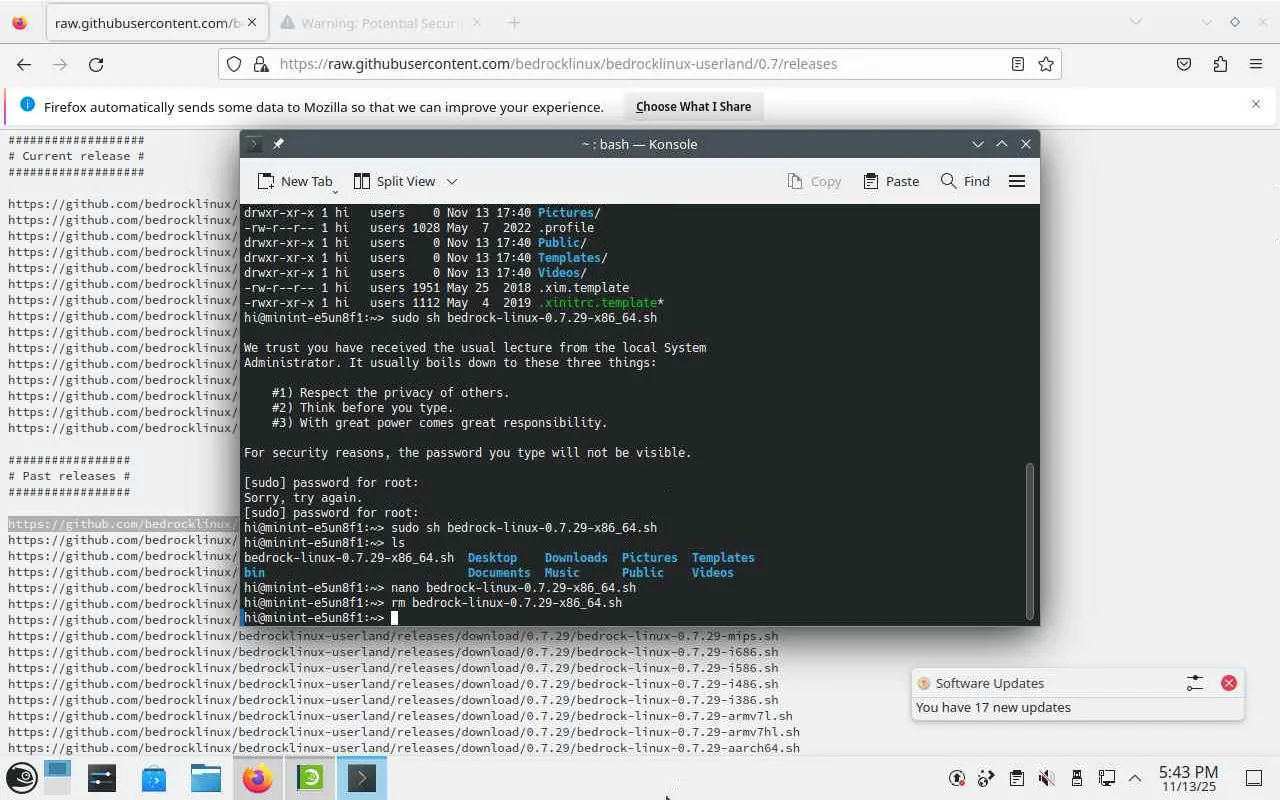Switch to the Warning: Potential Security tab
This screenshot has height=800, width=1280.
pos(382,22)
